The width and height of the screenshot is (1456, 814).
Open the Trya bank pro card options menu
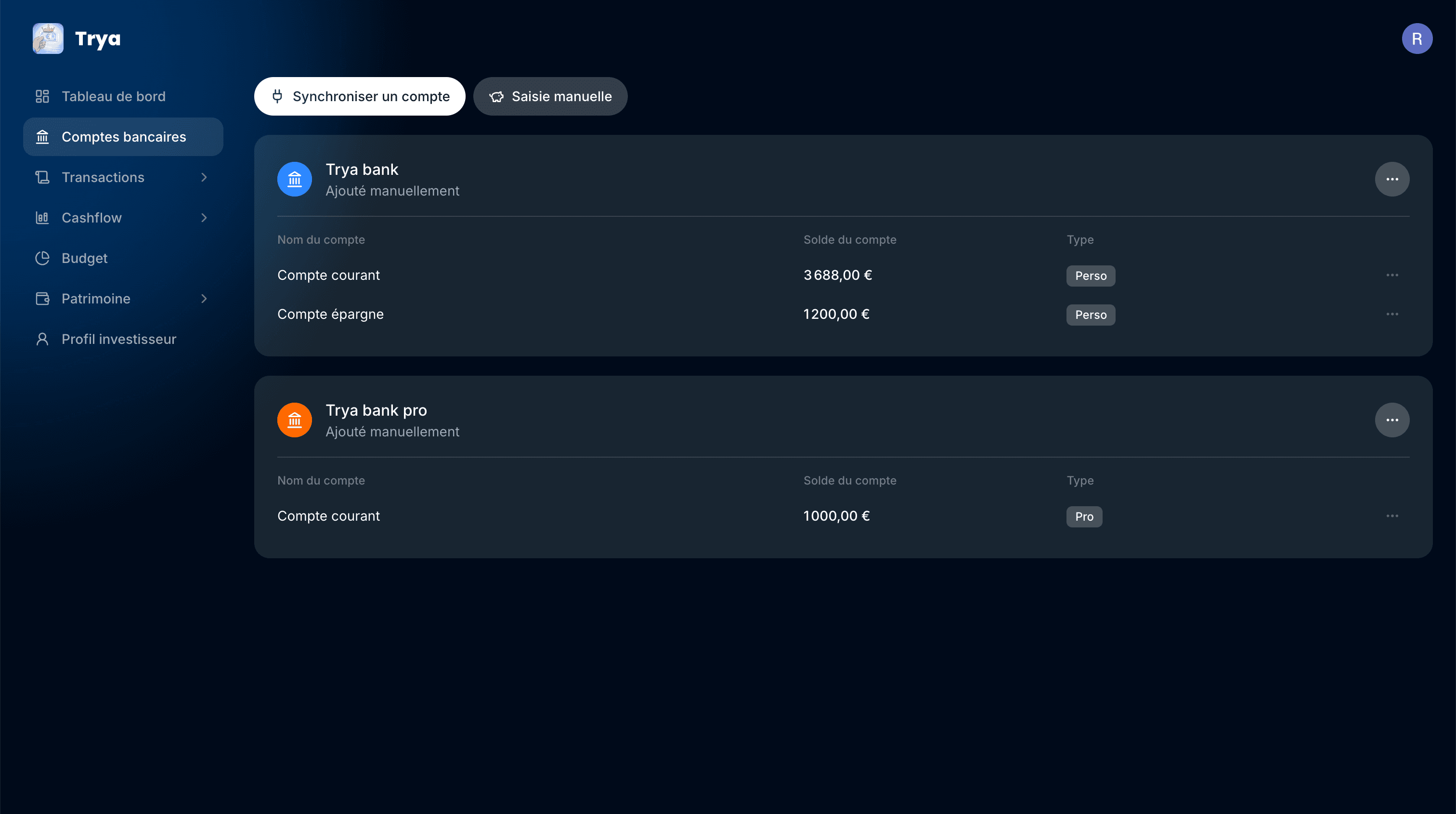coord(1391,420)
